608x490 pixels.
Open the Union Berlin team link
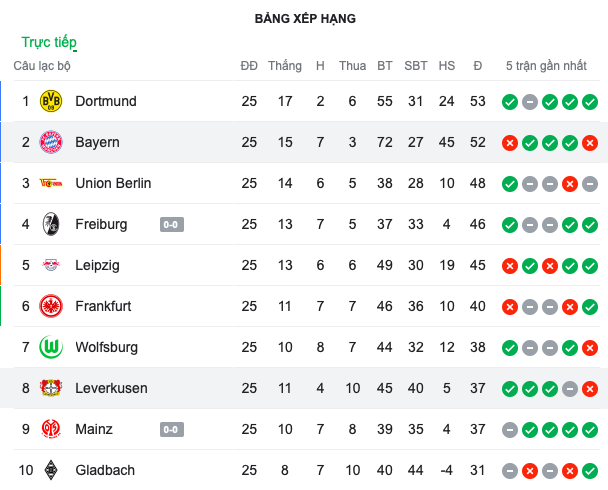pyautogui.click(x=113, y=183)
